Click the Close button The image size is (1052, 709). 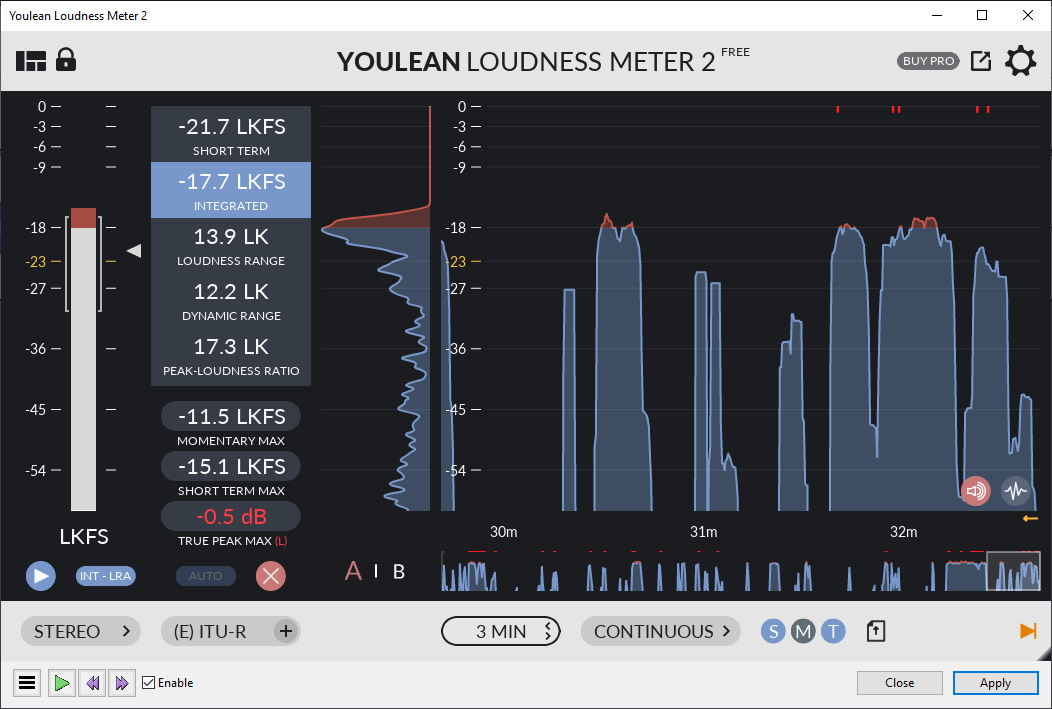pos(900,683)
